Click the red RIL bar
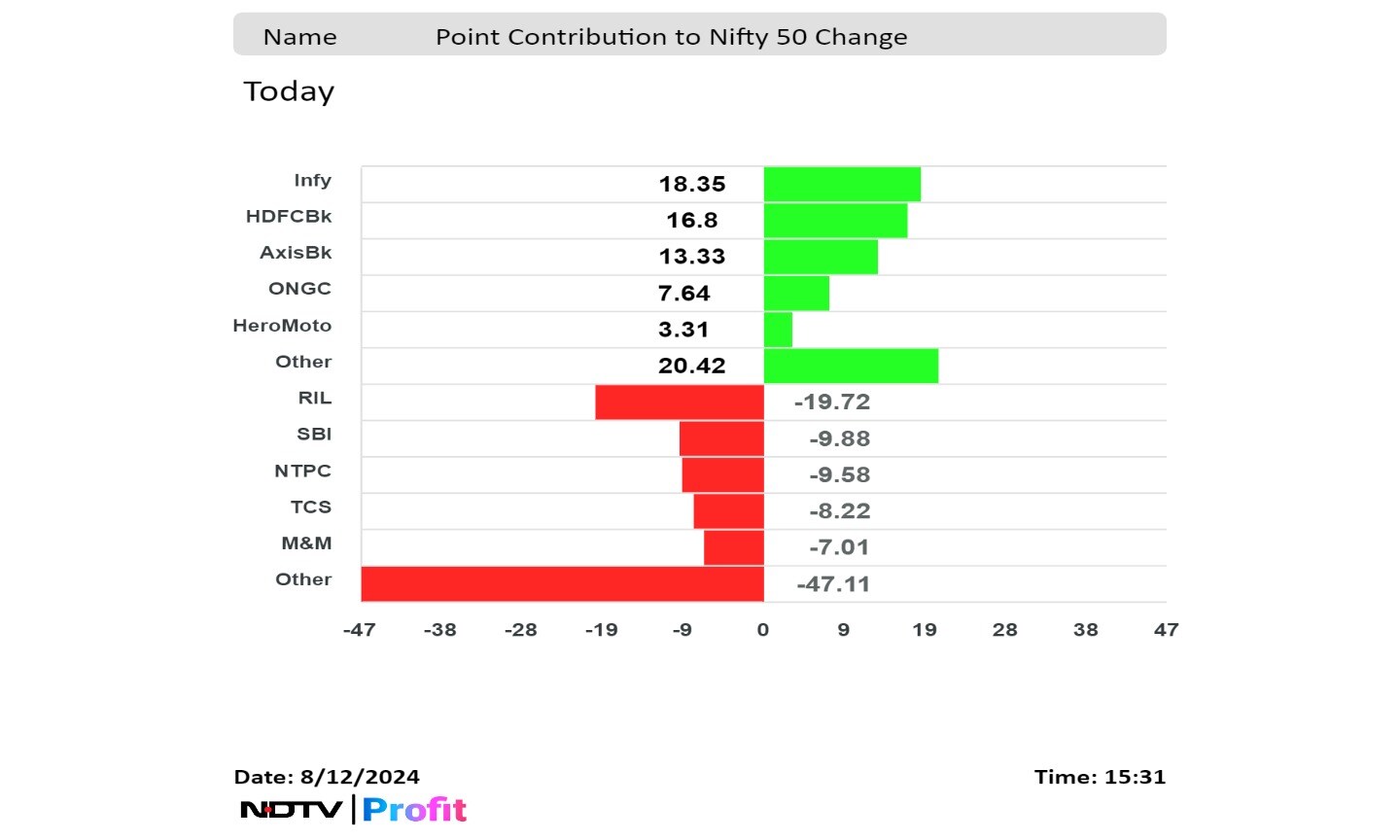This screenshot has height=840, width=1400. pos(680,402)
